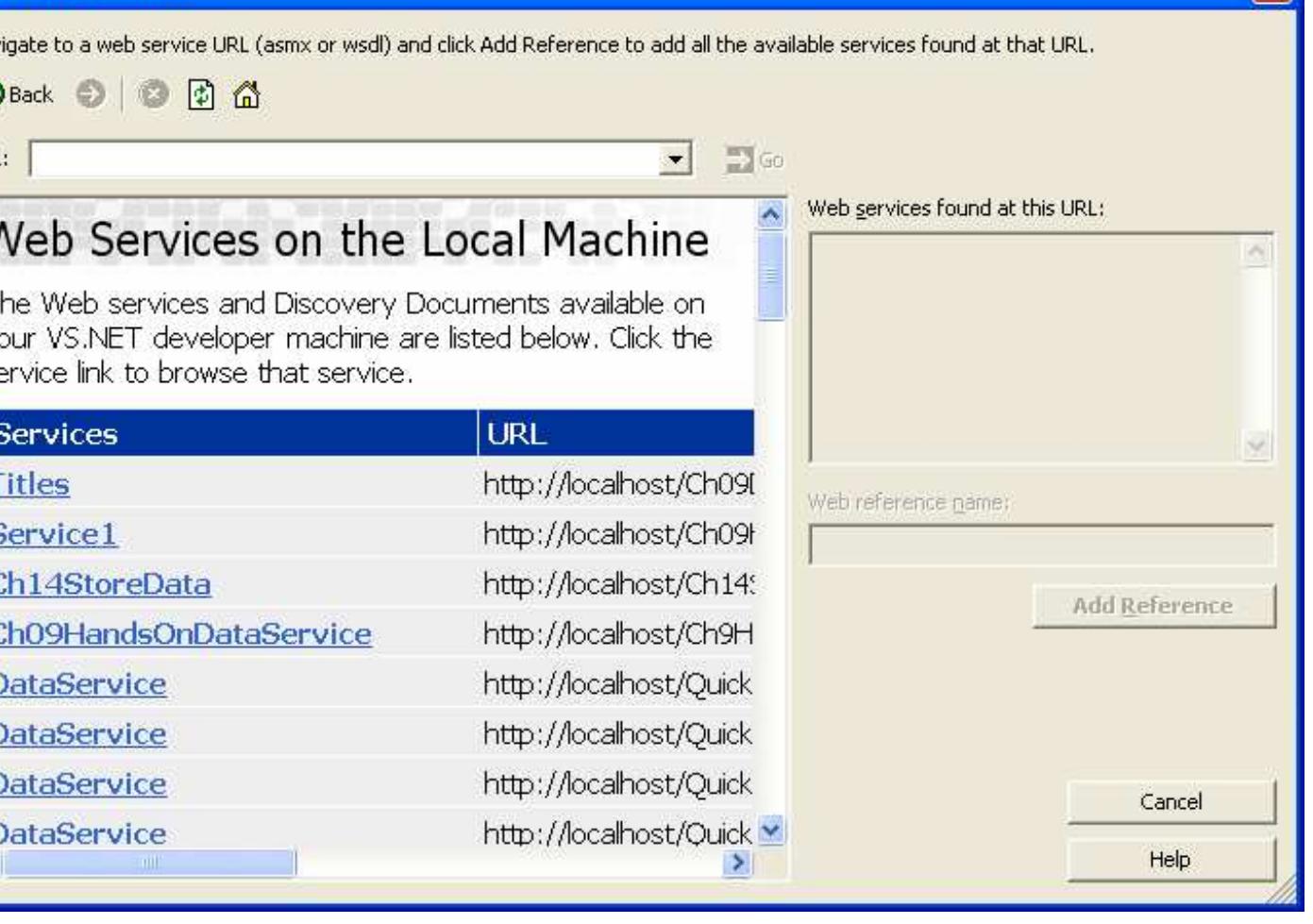Open the Ch09HandsOnDataService link
The image size is (1313, 924).
(185, 634)
